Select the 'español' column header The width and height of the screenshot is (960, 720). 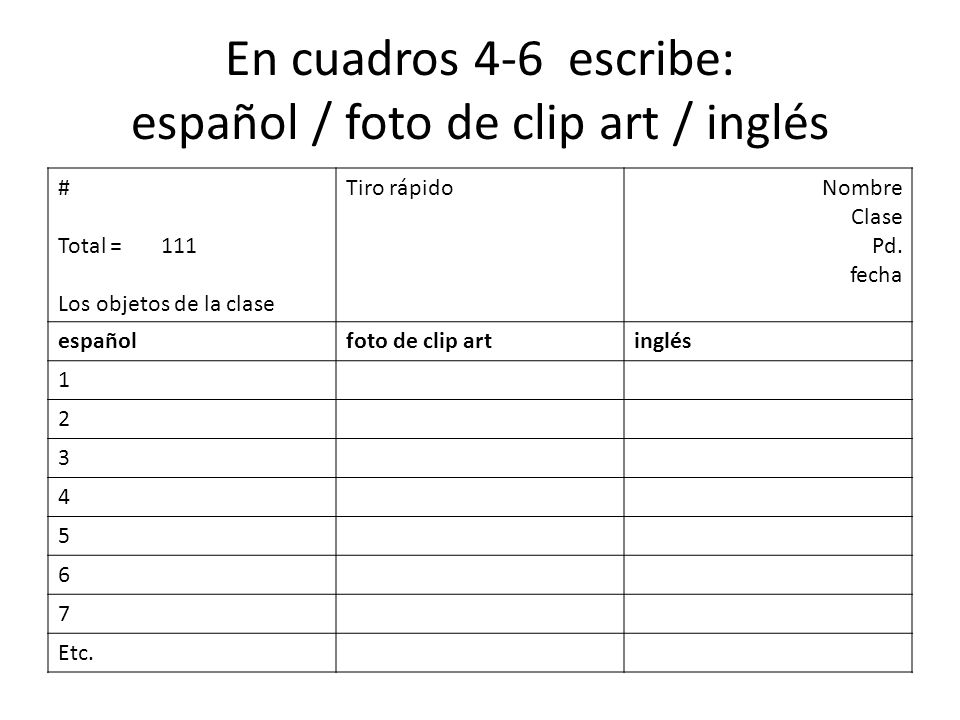pos(192,341)
